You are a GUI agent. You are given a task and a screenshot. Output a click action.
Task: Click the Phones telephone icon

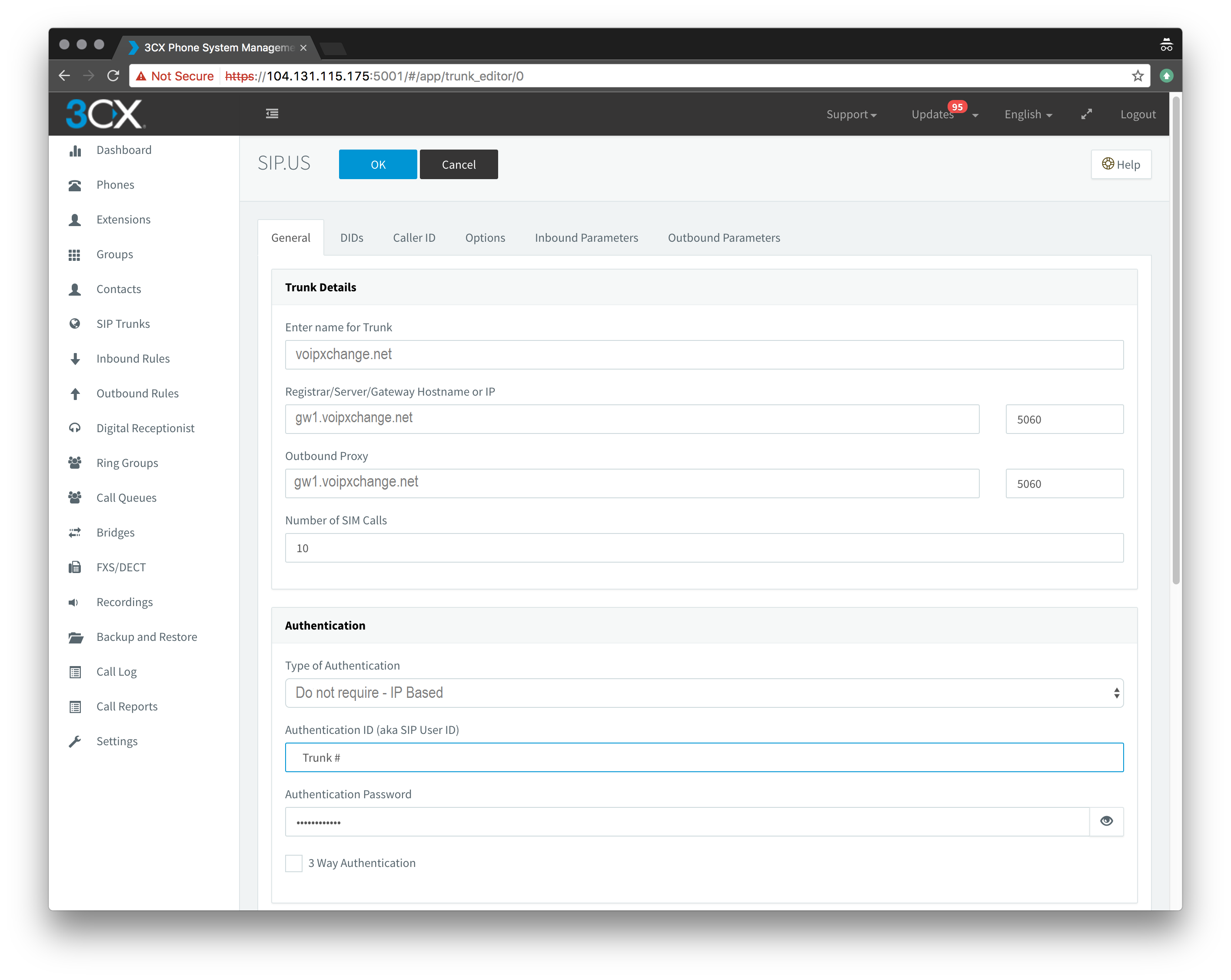pos(75,185)
